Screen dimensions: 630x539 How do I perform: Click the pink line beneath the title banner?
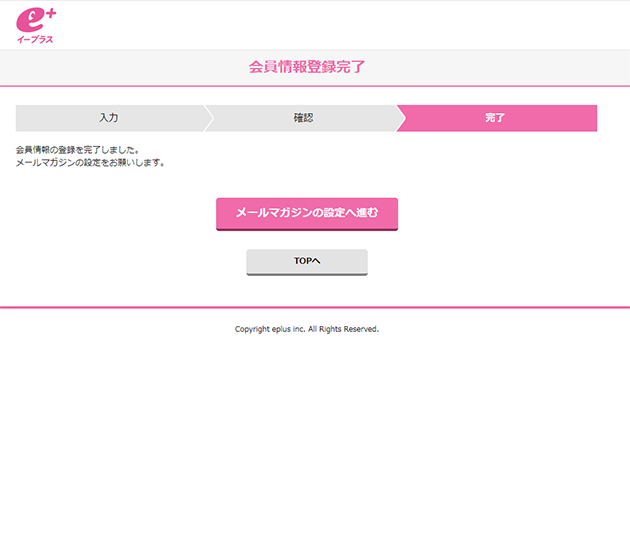tap(315, 86)
